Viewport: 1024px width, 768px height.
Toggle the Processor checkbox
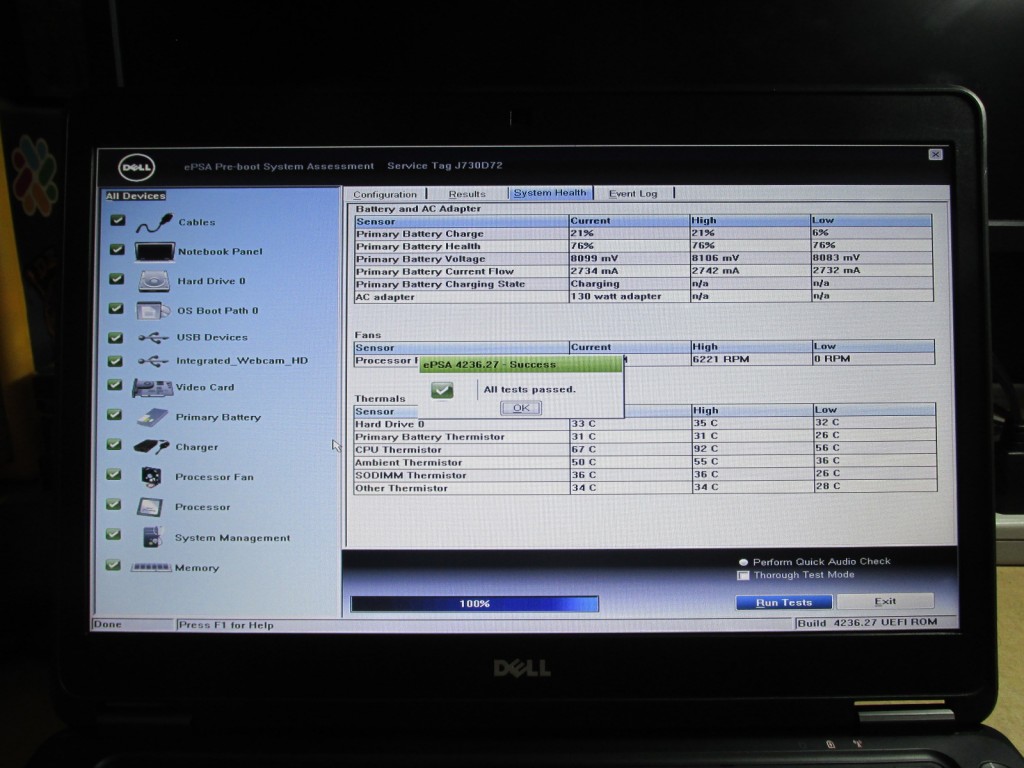pyautogui.click(x=113, y=504)
